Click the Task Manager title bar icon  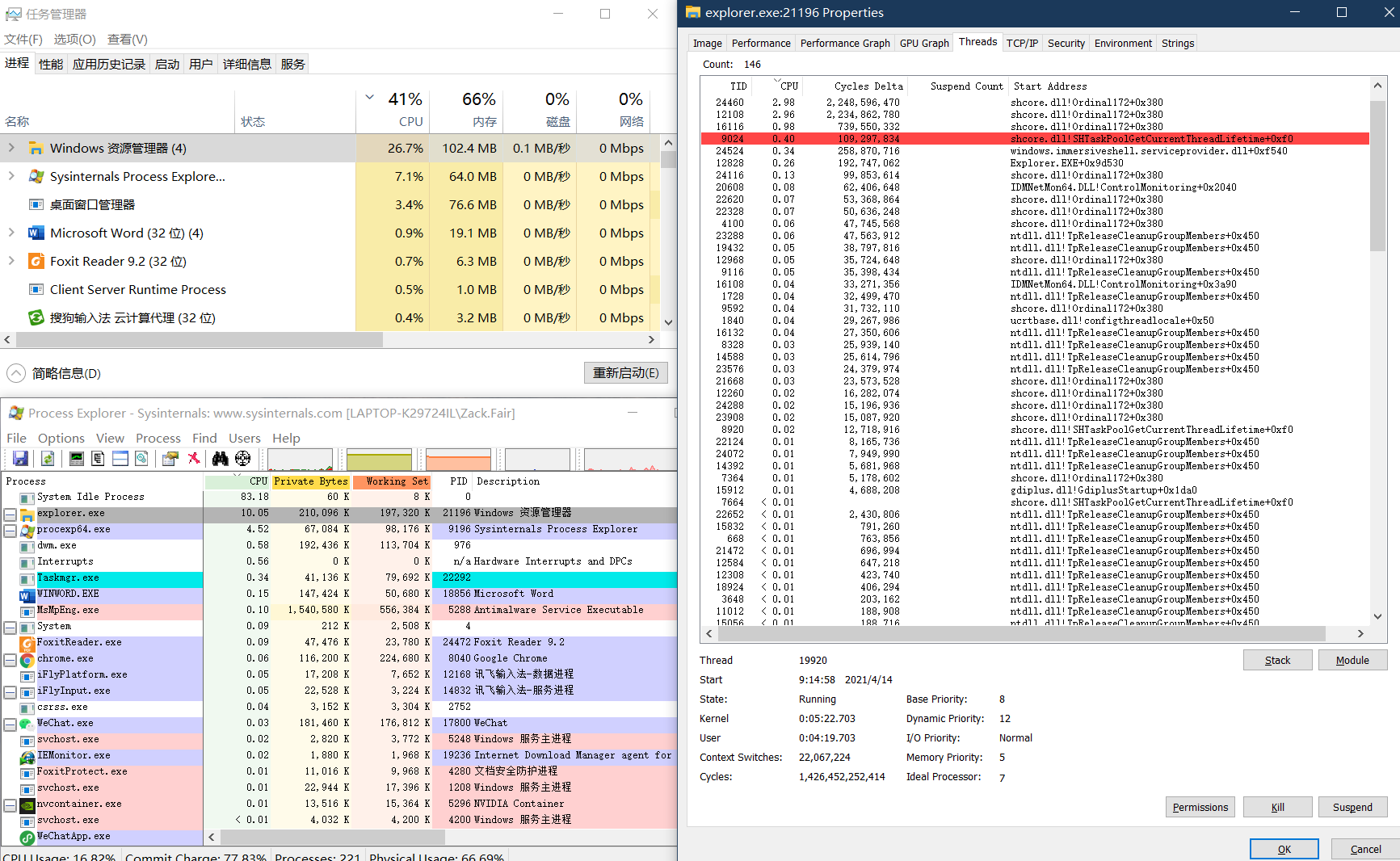(13, 14)
